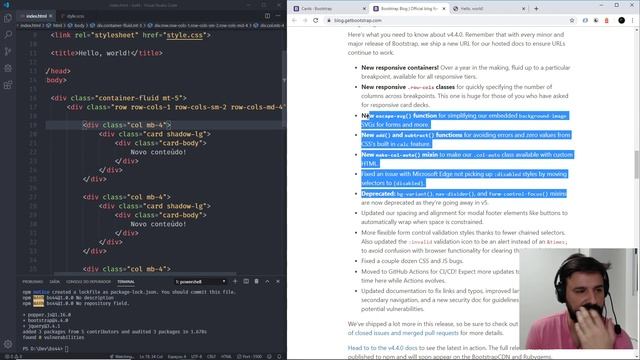This screenshot has height=360, width=640.
Task: Open notifications bell in status bar
Action: (279, 357)
